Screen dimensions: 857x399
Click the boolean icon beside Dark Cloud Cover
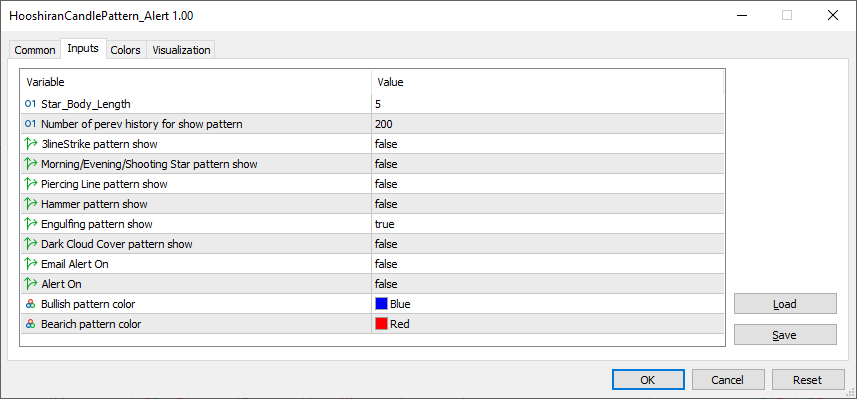click(31, 244)
